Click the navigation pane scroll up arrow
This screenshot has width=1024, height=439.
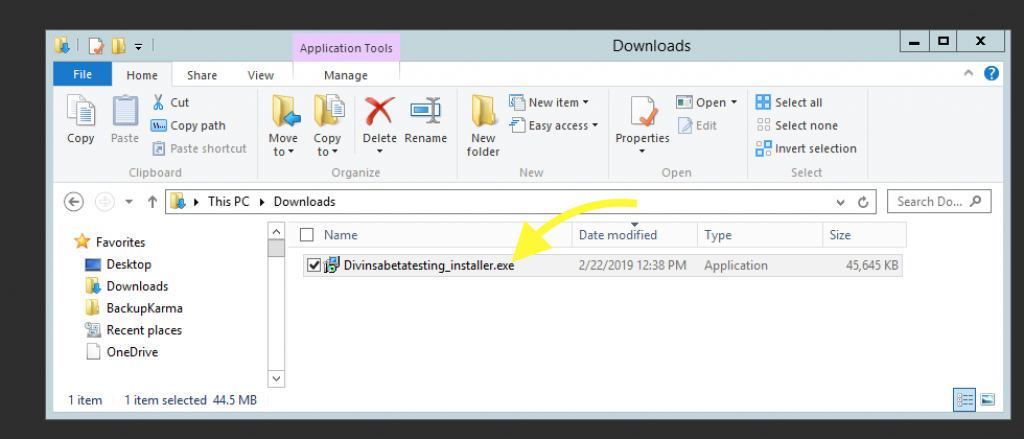pyautogui.click(x=276, y=231)
